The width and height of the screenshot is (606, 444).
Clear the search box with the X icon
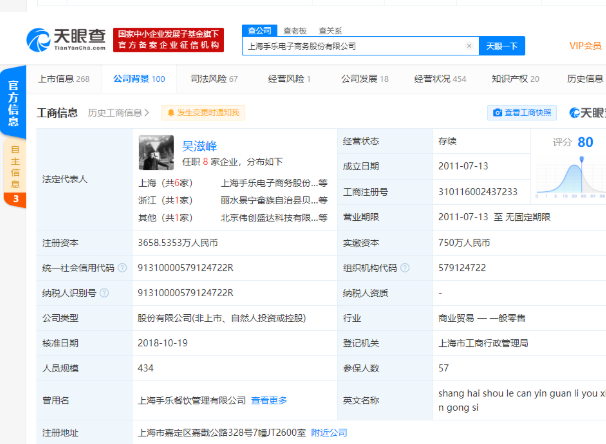[469, 46]
